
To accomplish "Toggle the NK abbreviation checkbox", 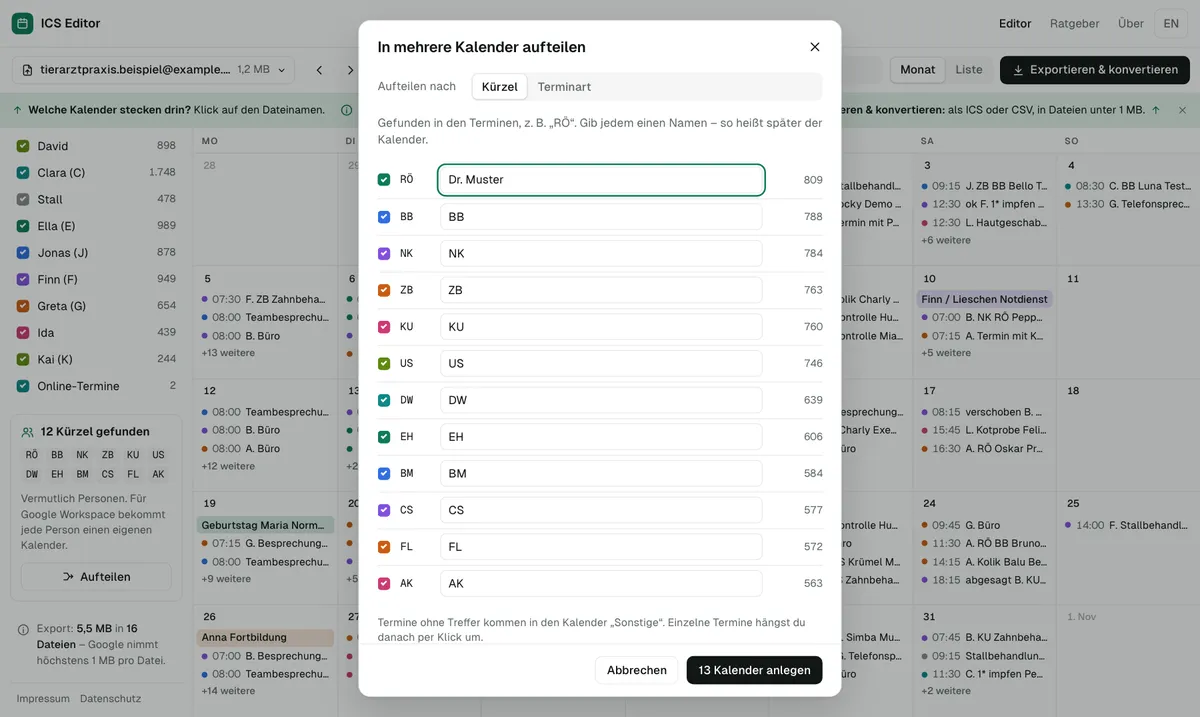I will coord(384,254).
